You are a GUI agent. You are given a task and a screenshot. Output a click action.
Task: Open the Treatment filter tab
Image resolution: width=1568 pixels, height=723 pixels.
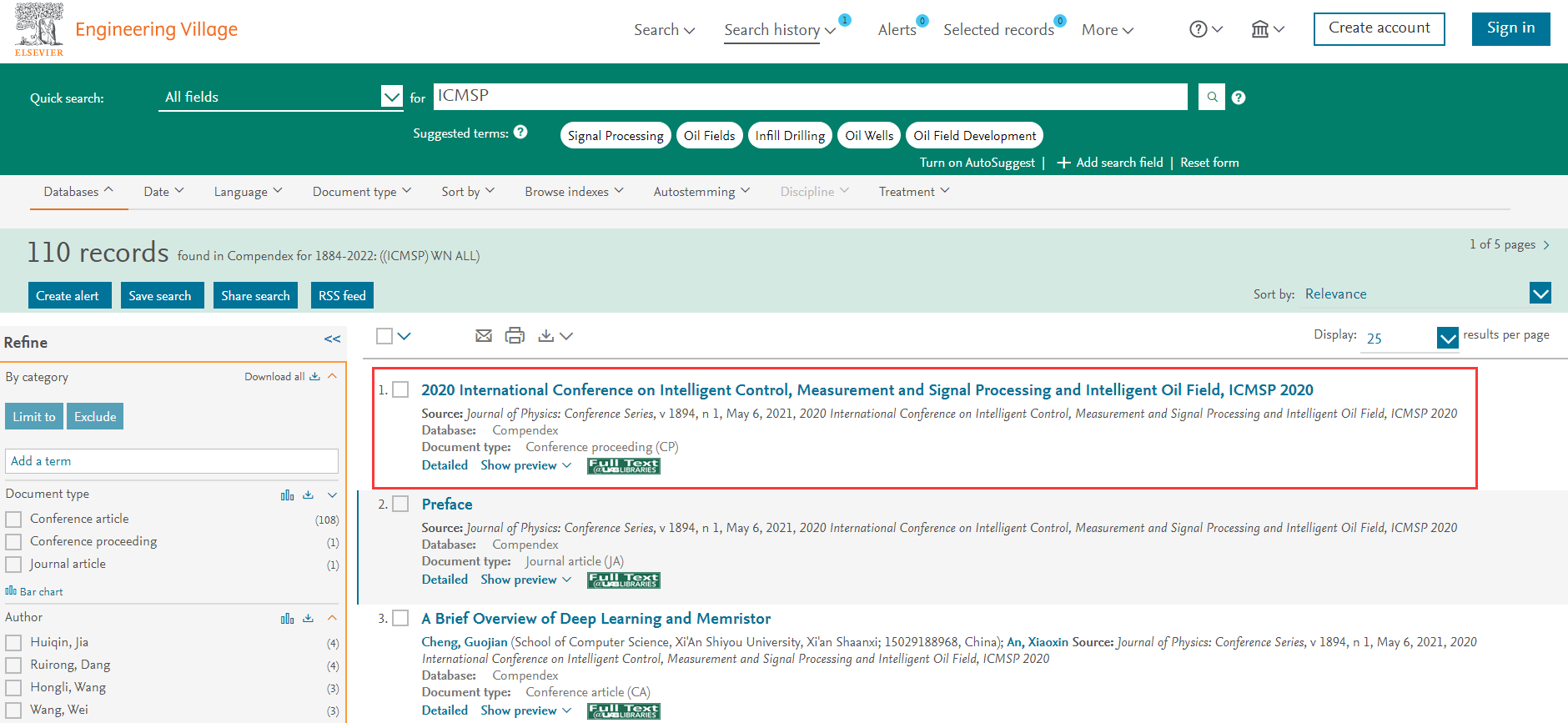pyautogui.click(x=914, y=192)
